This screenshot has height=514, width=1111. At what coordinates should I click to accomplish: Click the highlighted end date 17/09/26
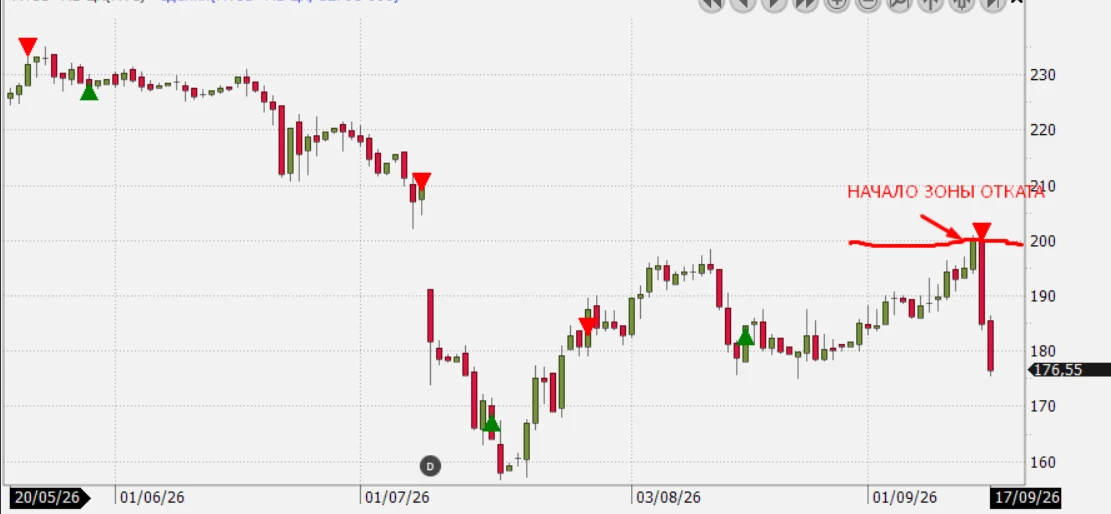[x=1027, y=498]
